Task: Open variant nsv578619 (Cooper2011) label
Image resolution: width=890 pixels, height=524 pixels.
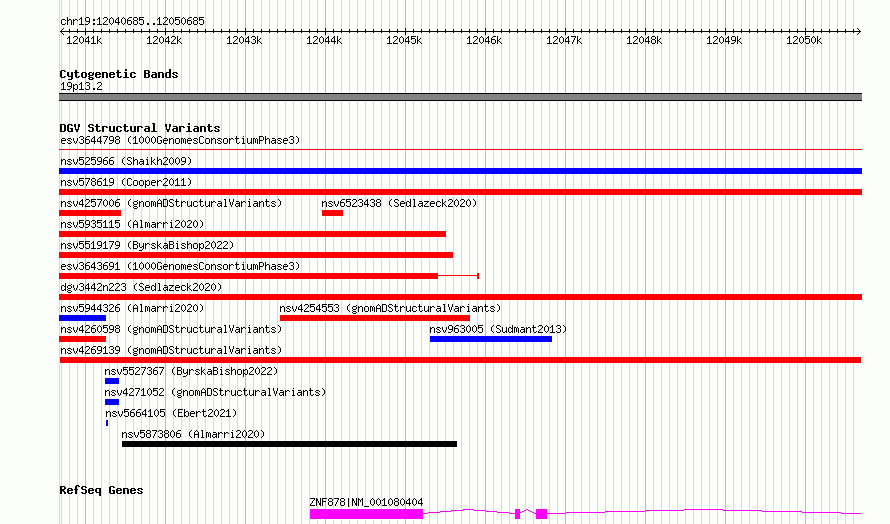Action: (x=126, y=182)
